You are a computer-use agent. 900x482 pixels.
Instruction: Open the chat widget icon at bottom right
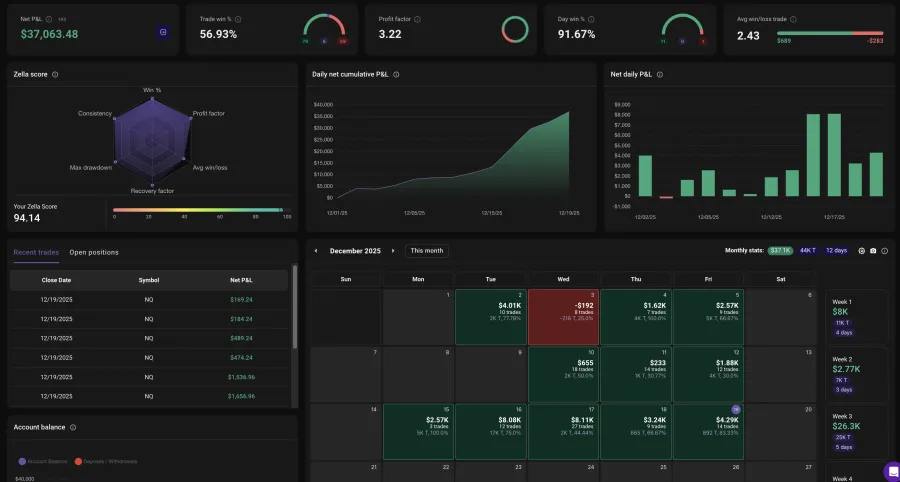(x=891, y=471)
